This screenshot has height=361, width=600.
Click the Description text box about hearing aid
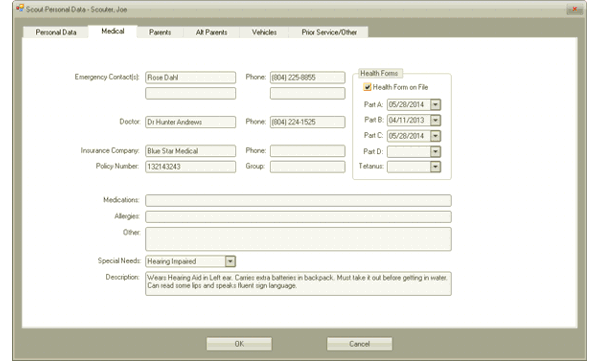click(298, 284)
